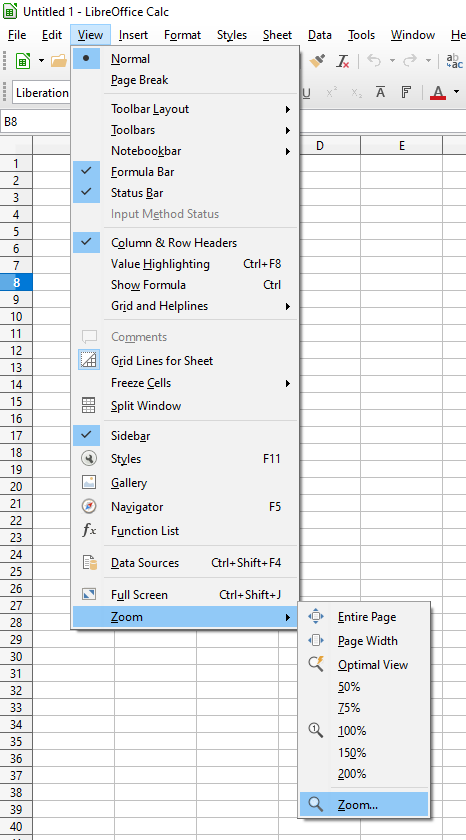Viewport: 466px width, 840px height.
Task: Click the Clone Formatting paintbrush icon
Action: tap(318, 61)
